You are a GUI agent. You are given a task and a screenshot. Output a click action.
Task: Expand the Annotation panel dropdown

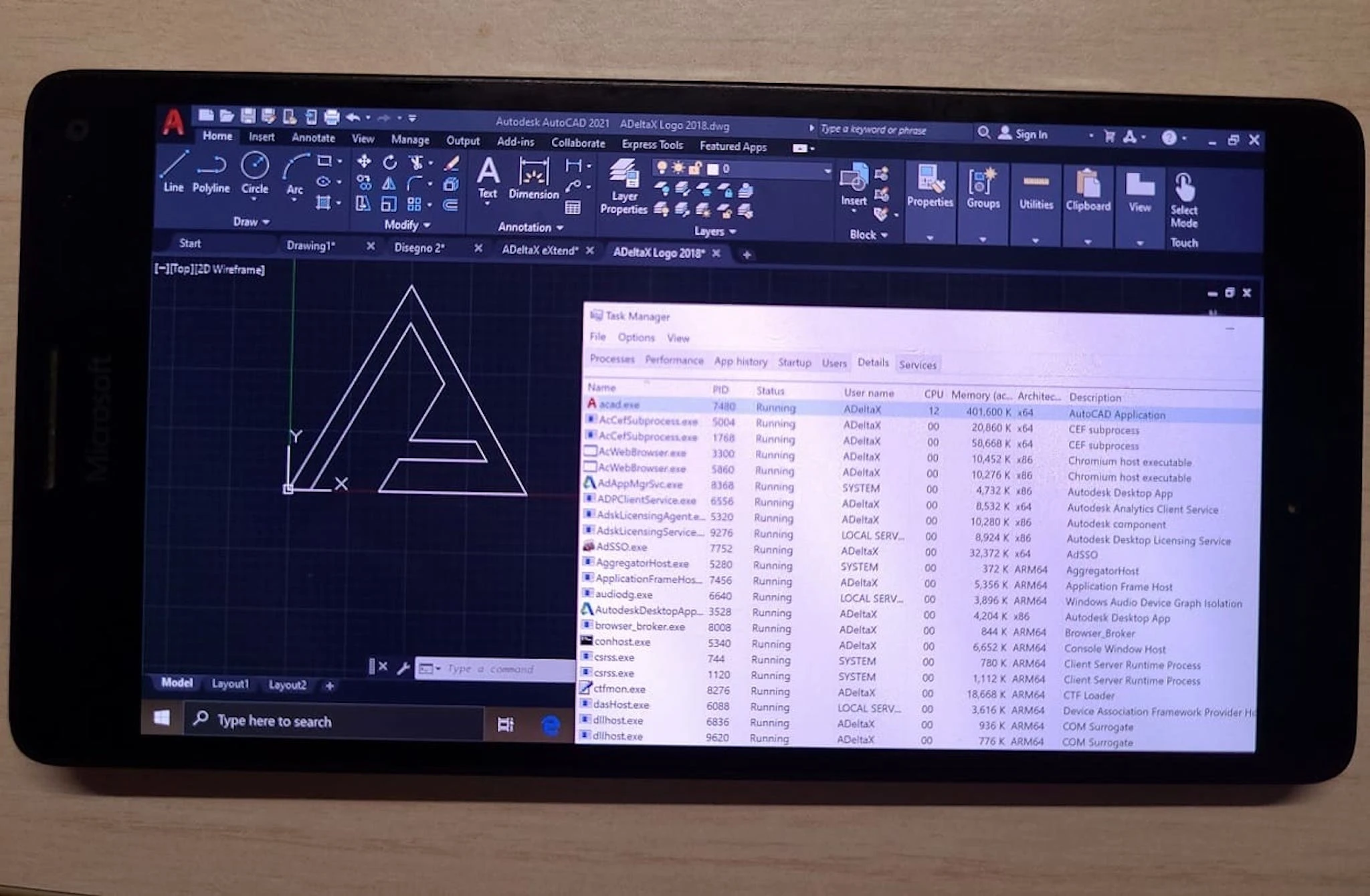pos(530,227)
